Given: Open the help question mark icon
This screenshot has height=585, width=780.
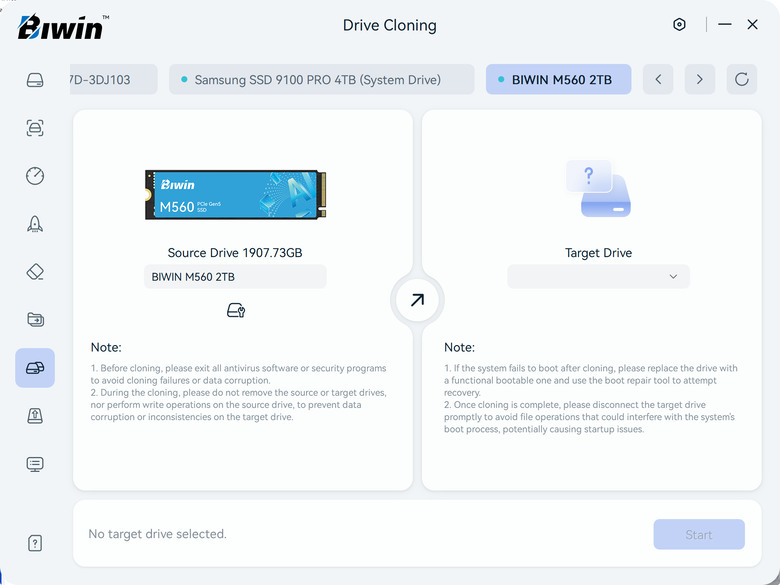Looking at the screenshot, I should tap(35, 543).
